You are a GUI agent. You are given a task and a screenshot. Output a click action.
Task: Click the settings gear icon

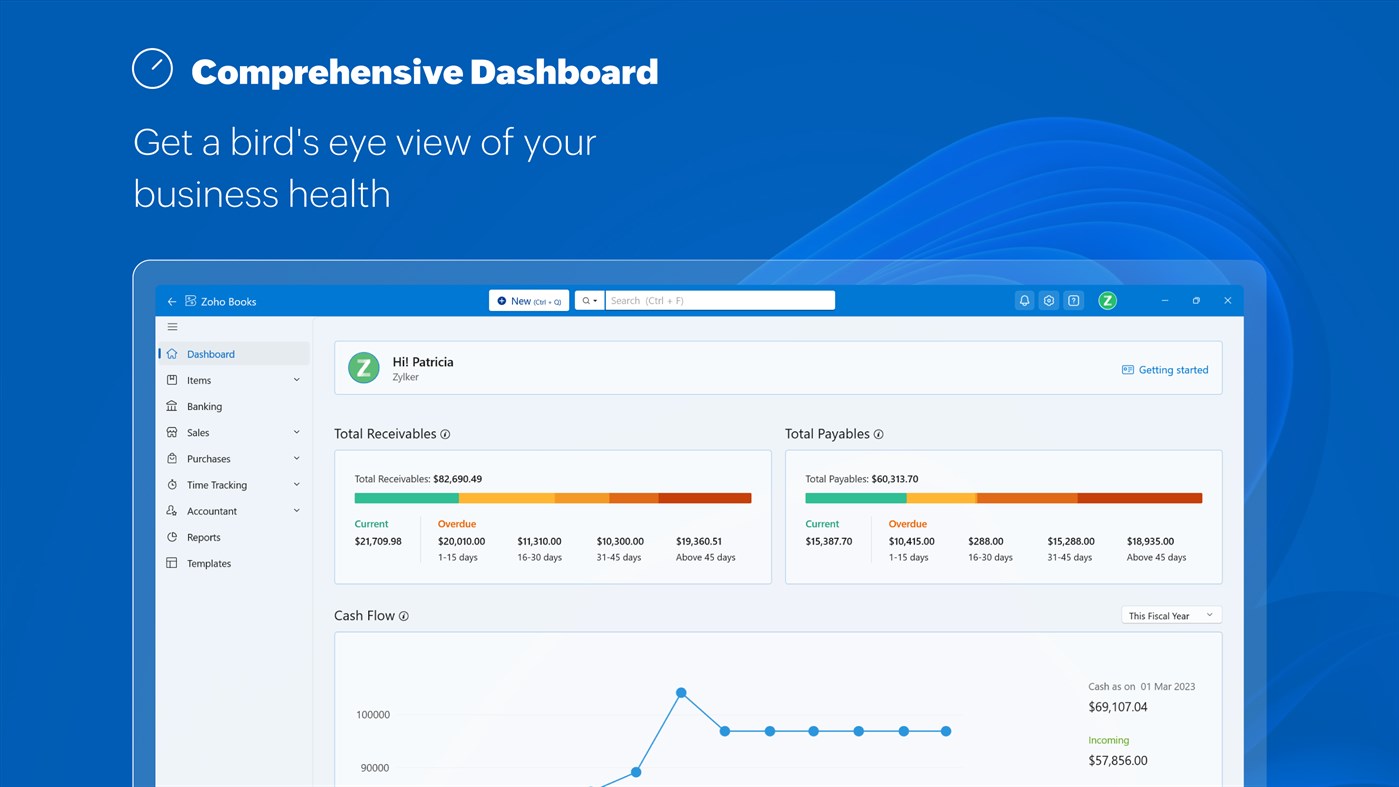(1048, 300)
